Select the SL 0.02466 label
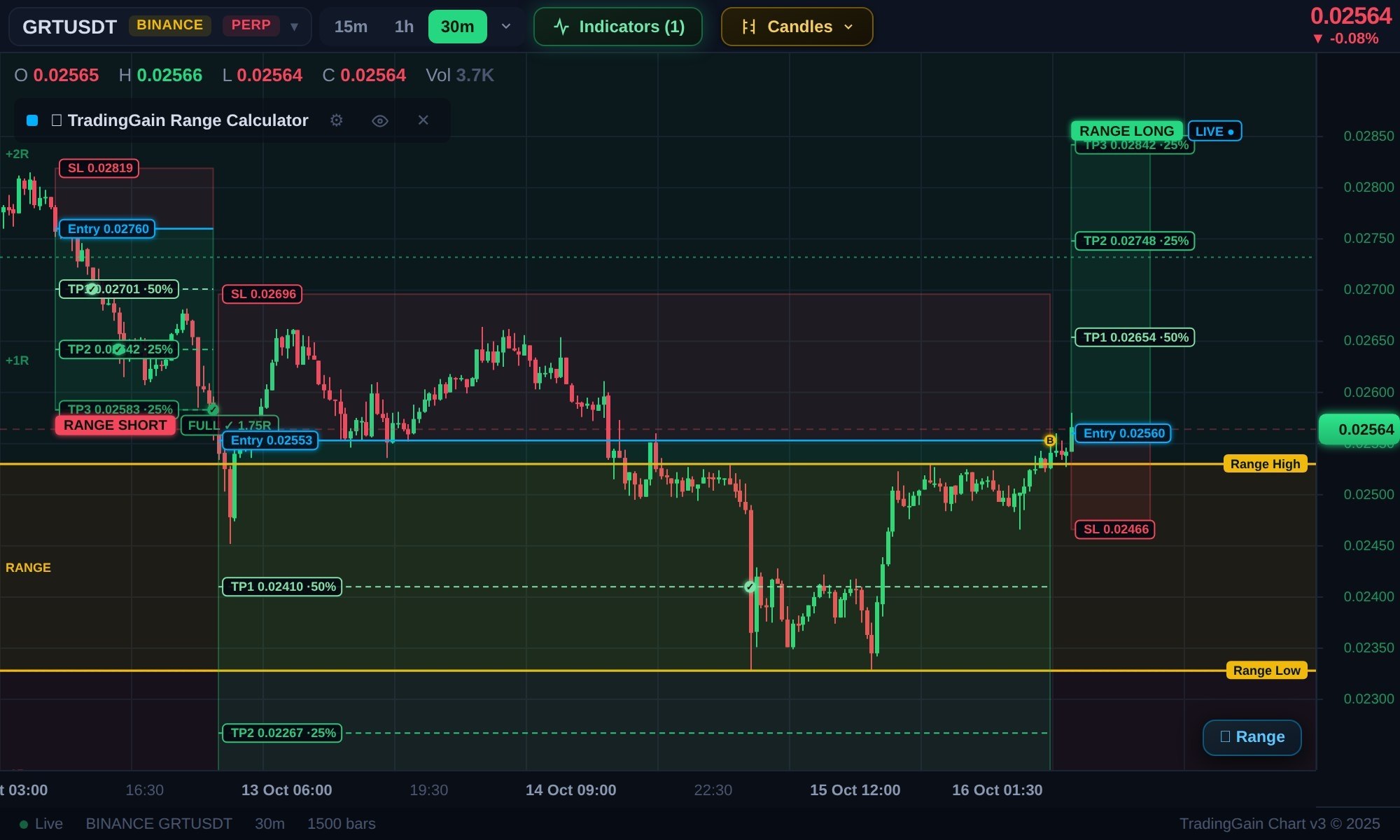The width and height of the screenshot is (1400, 840). [x=1115, y=529]
